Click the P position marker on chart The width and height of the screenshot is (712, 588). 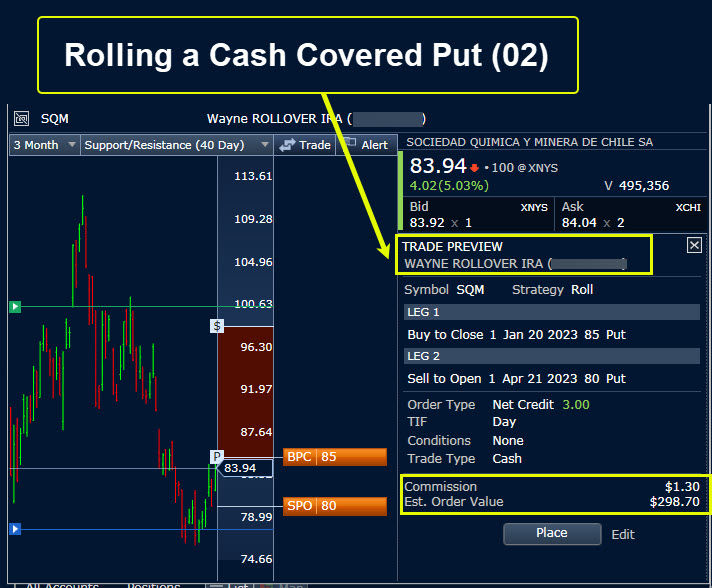click(216, 457)
